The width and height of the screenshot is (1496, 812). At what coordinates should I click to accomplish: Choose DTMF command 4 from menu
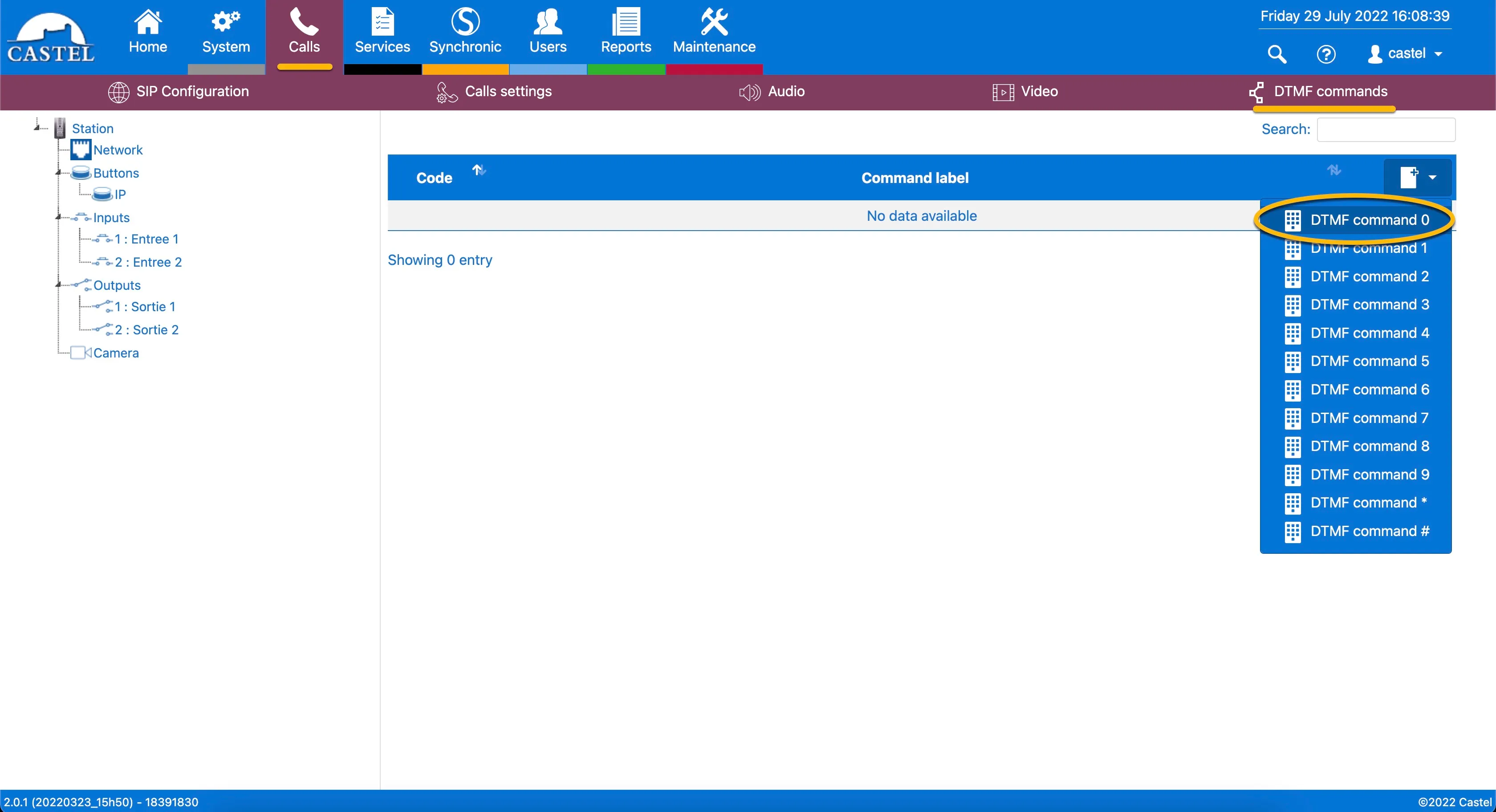[x=1355, y=333]
